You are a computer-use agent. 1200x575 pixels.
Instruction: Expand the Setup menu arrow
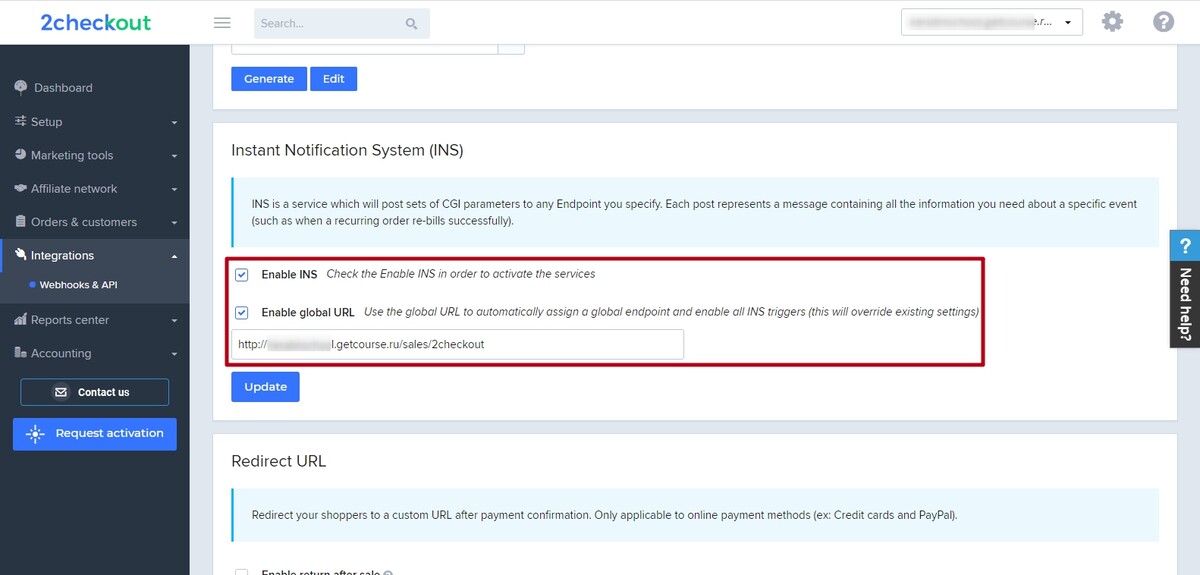(174, 122)
